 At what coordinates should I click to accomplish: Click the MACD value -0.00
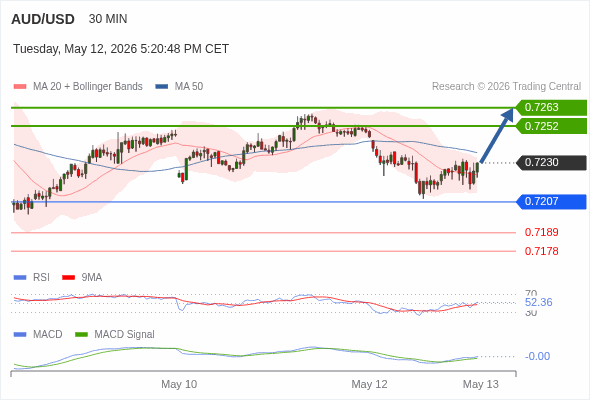[x=537, y=356]
